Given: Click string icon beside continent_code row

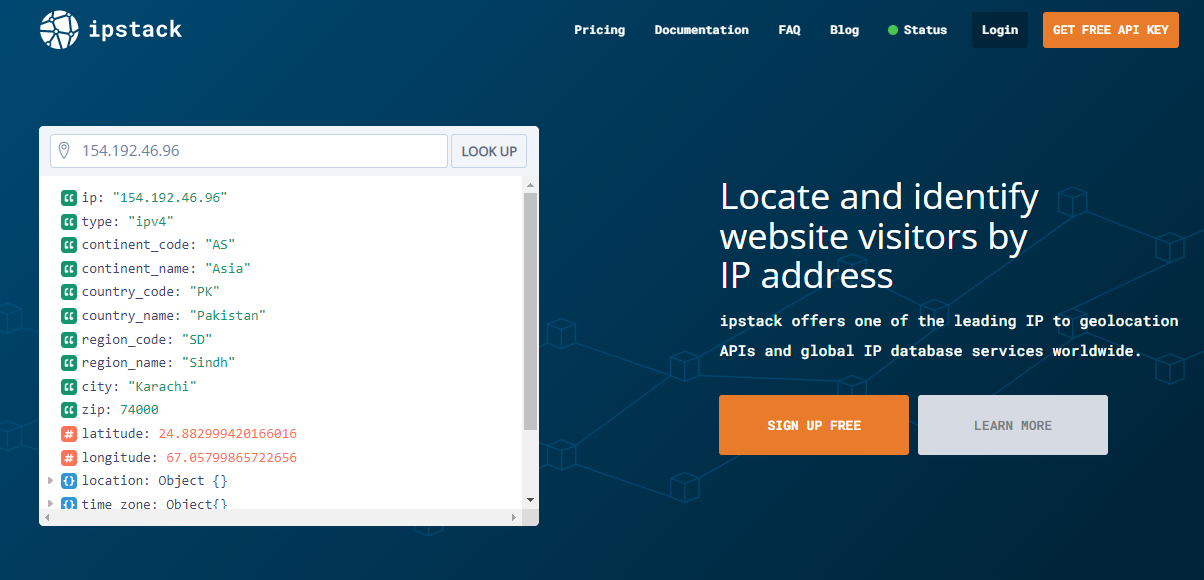Looking at the screenshot, I should [69, 245].
